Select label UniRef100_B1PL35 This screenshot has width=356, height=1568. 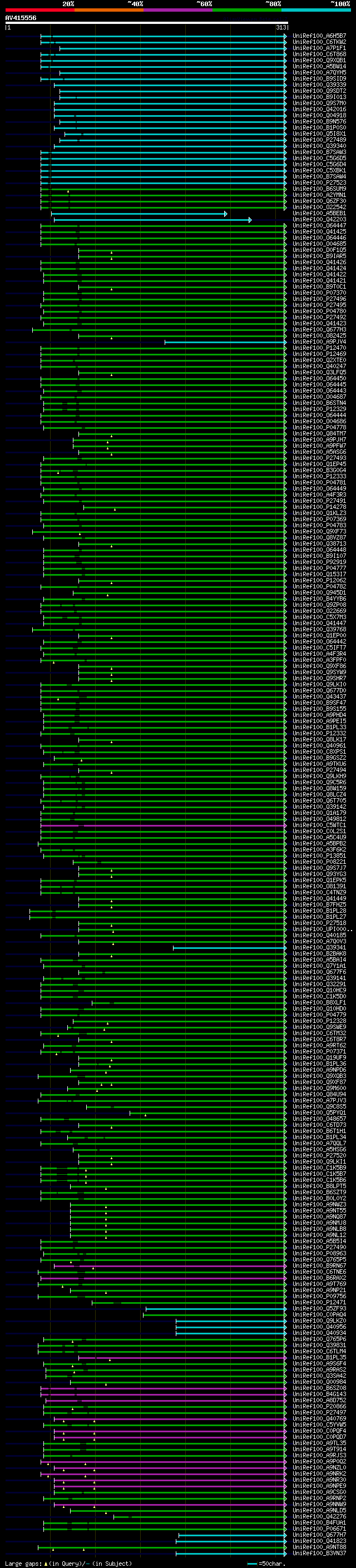point(319,1357)
